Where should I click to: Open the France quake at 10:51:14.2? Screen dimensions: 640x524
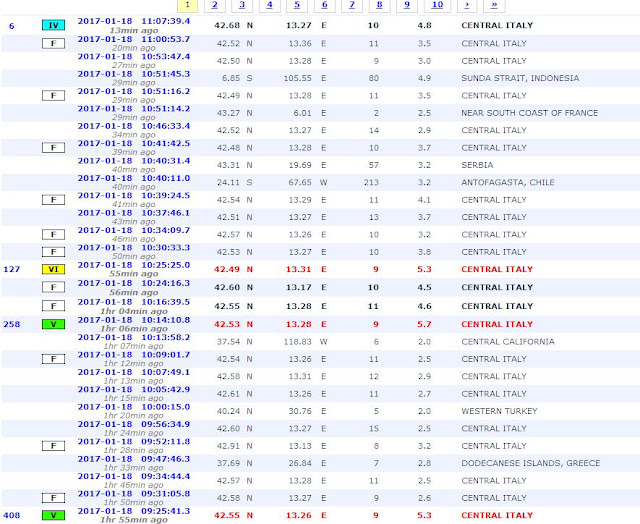[x=134, y=109]
